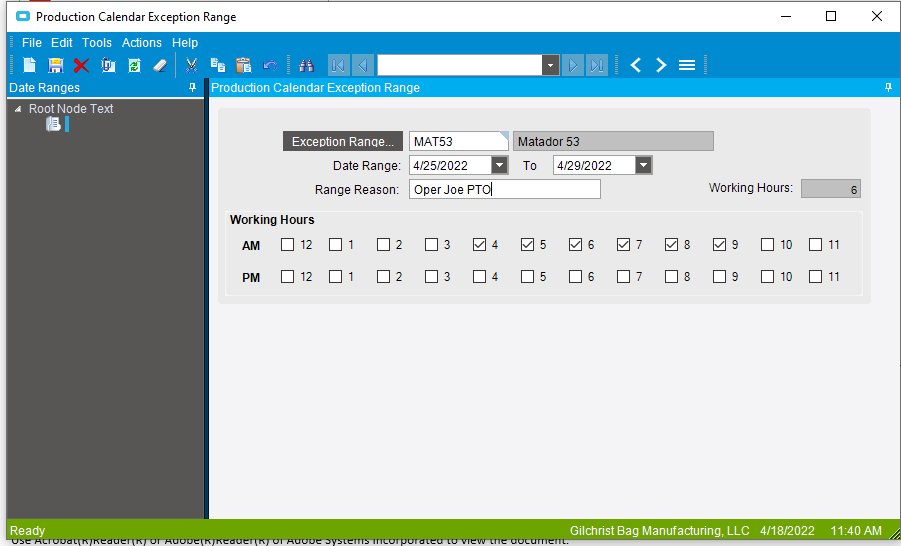Uncheck the AM 8 working hour
Viewport: 901px width, 546px height.
click(671, 245)
